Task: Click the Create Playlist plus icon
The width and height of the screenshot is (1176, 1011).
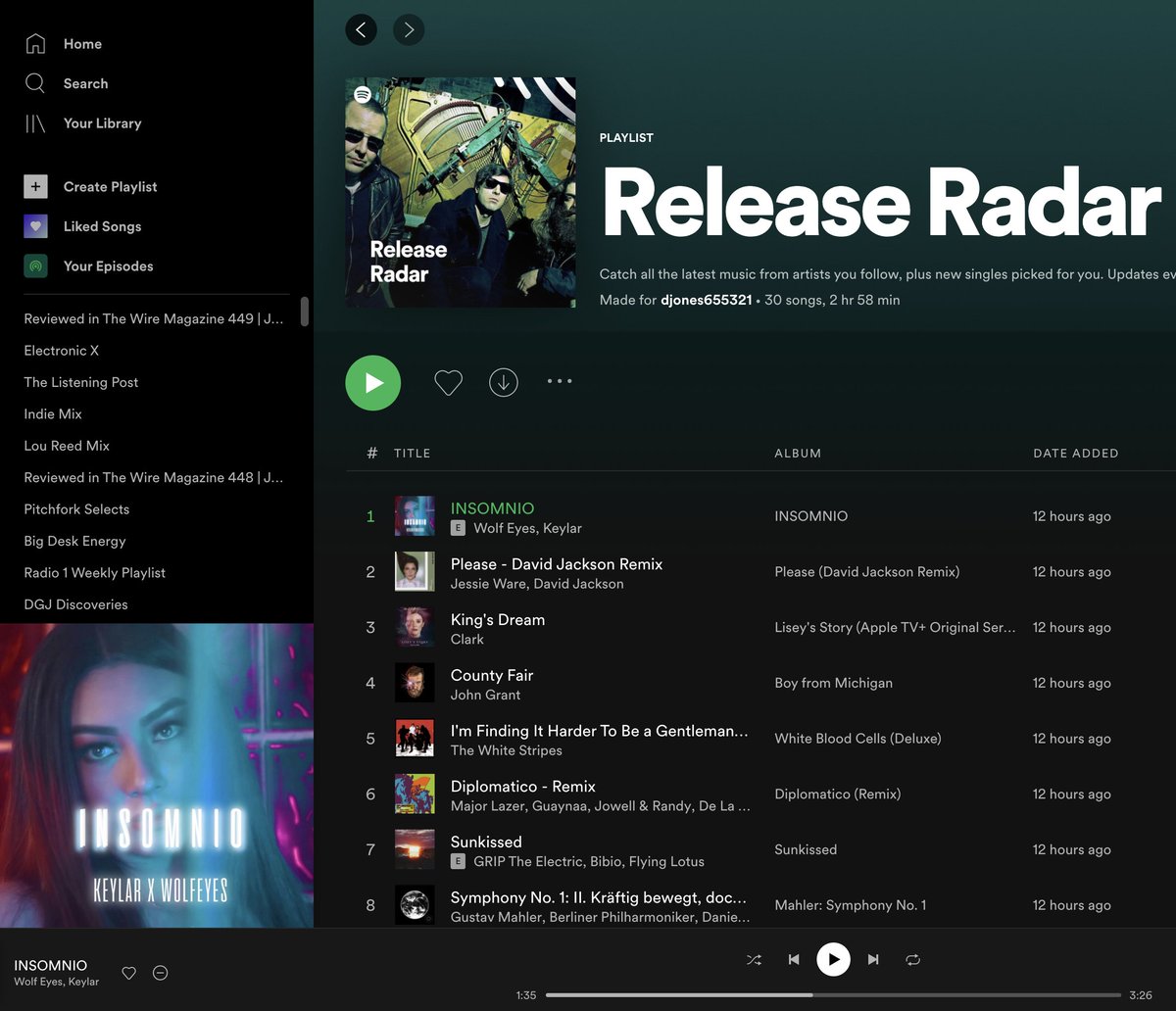Action: [35, 186]
